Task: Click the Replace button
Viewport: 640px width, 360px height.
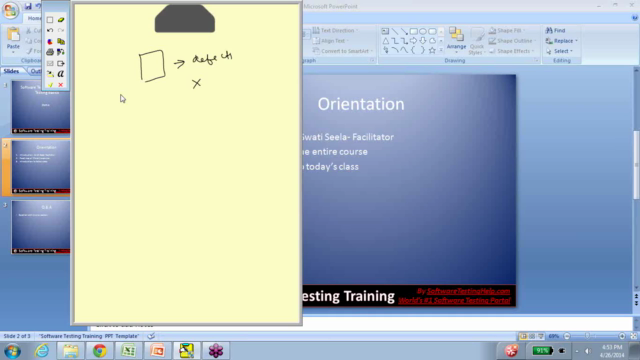Action: tap(562, 41)
